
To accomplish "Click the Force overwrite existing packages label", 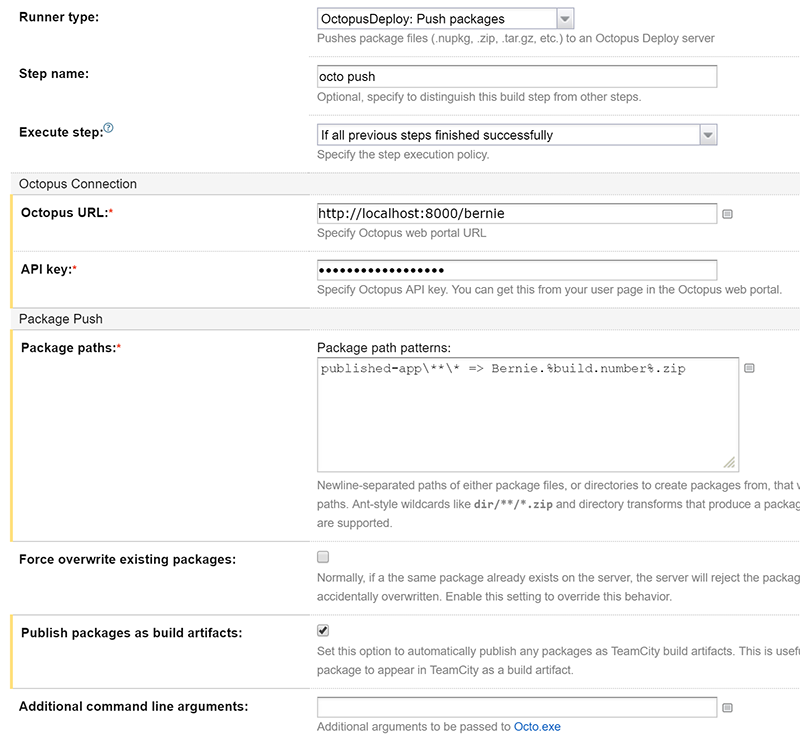I will click(x=128, y=559).
